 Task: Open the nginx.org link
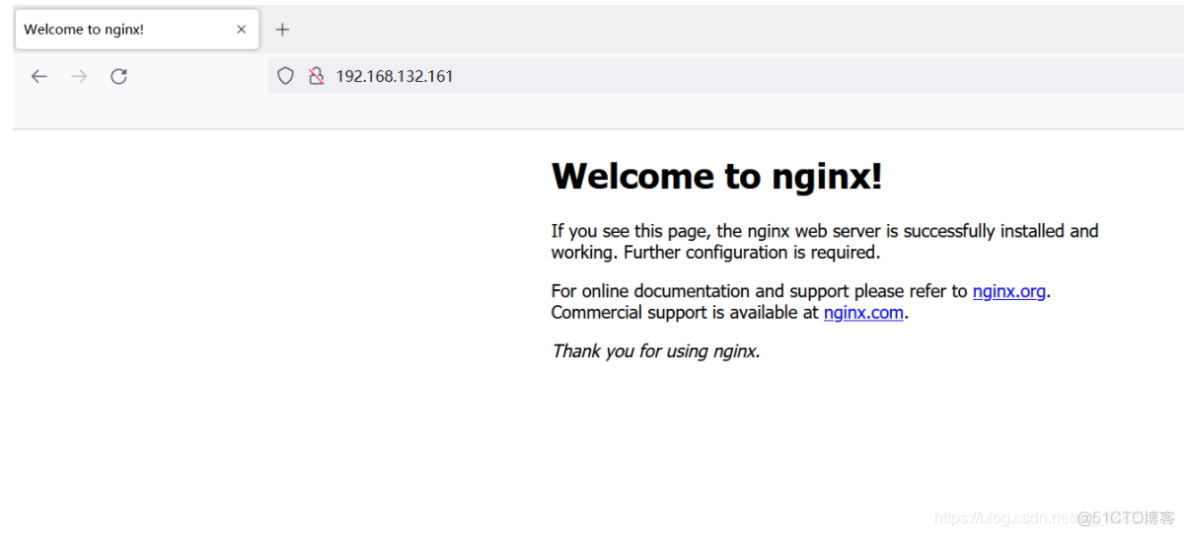pyautogui.click(x=1009, y=291)
